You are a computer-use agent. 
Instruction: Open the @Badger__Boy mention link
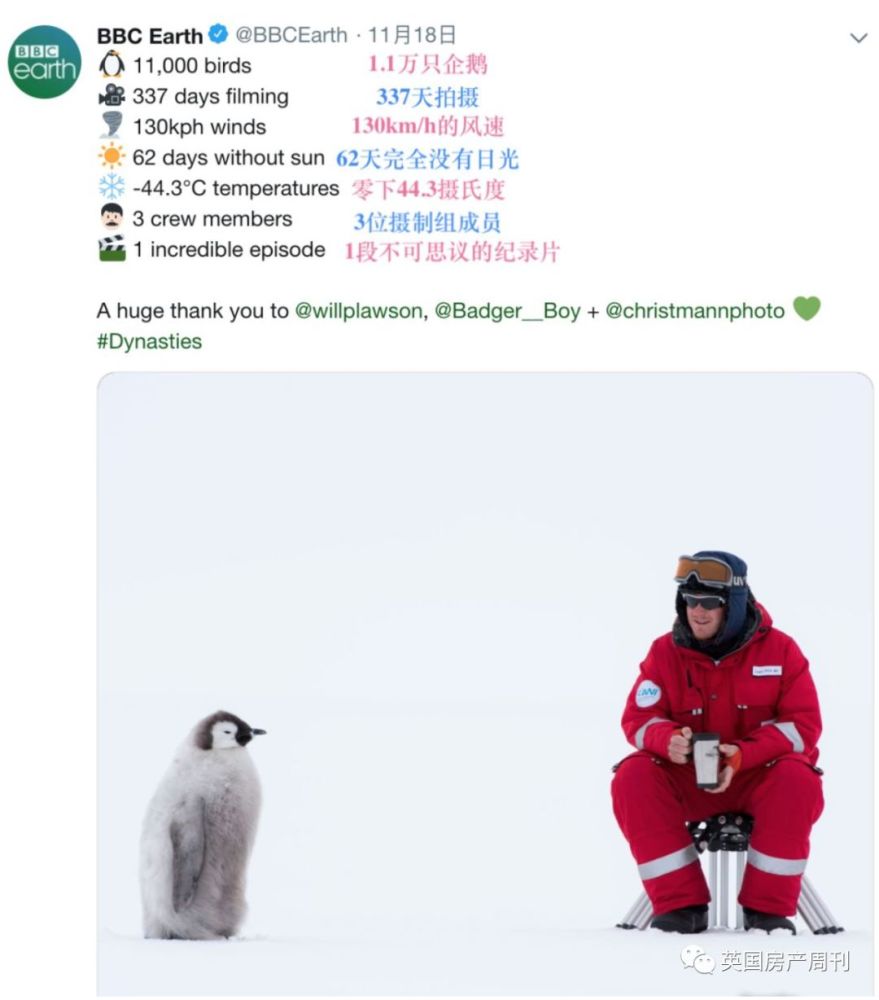coord(507,311)
